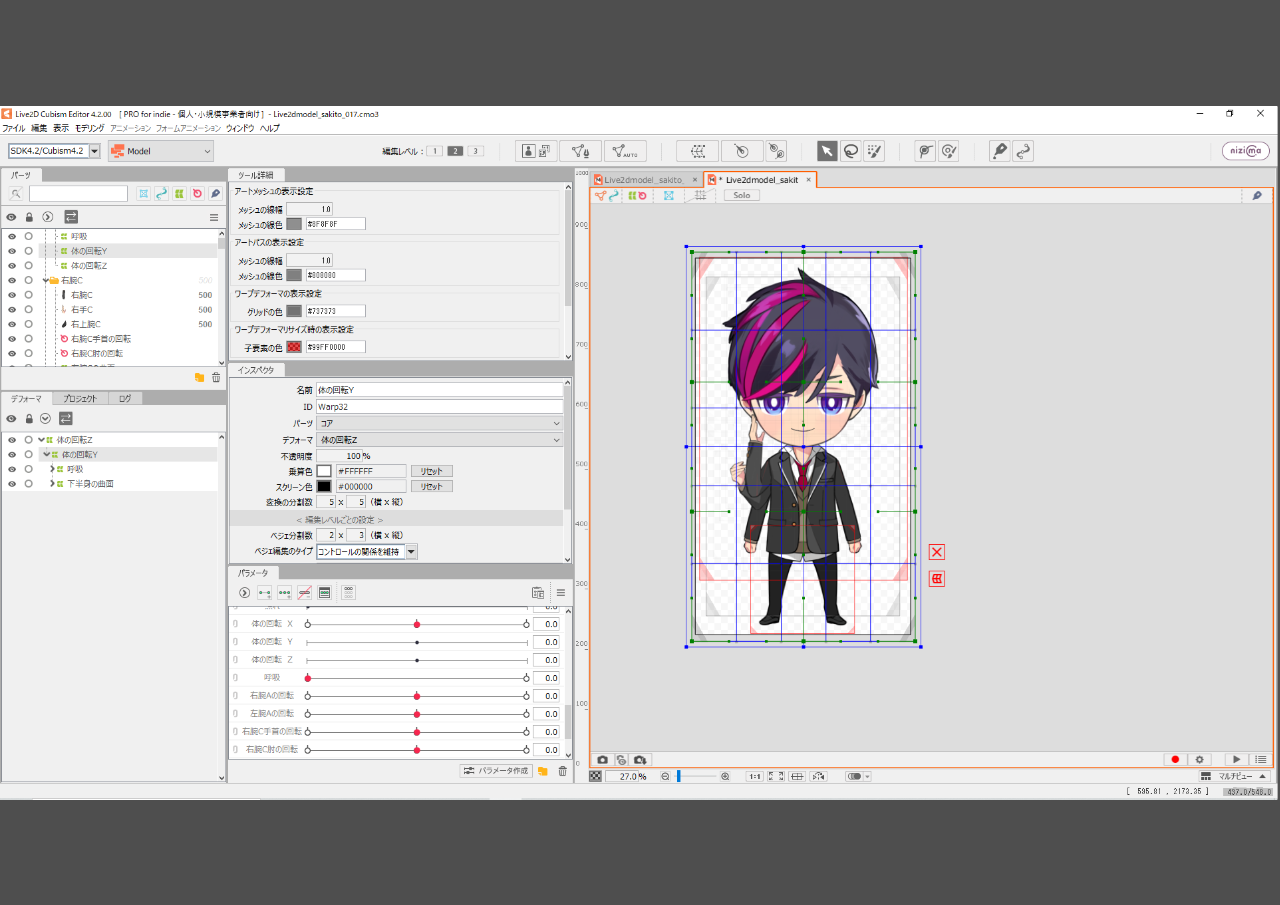Image resolution: width=1280 pixels, height=905 pixels.
Task: Click リセット next to 乗算色
Action: 431,471
